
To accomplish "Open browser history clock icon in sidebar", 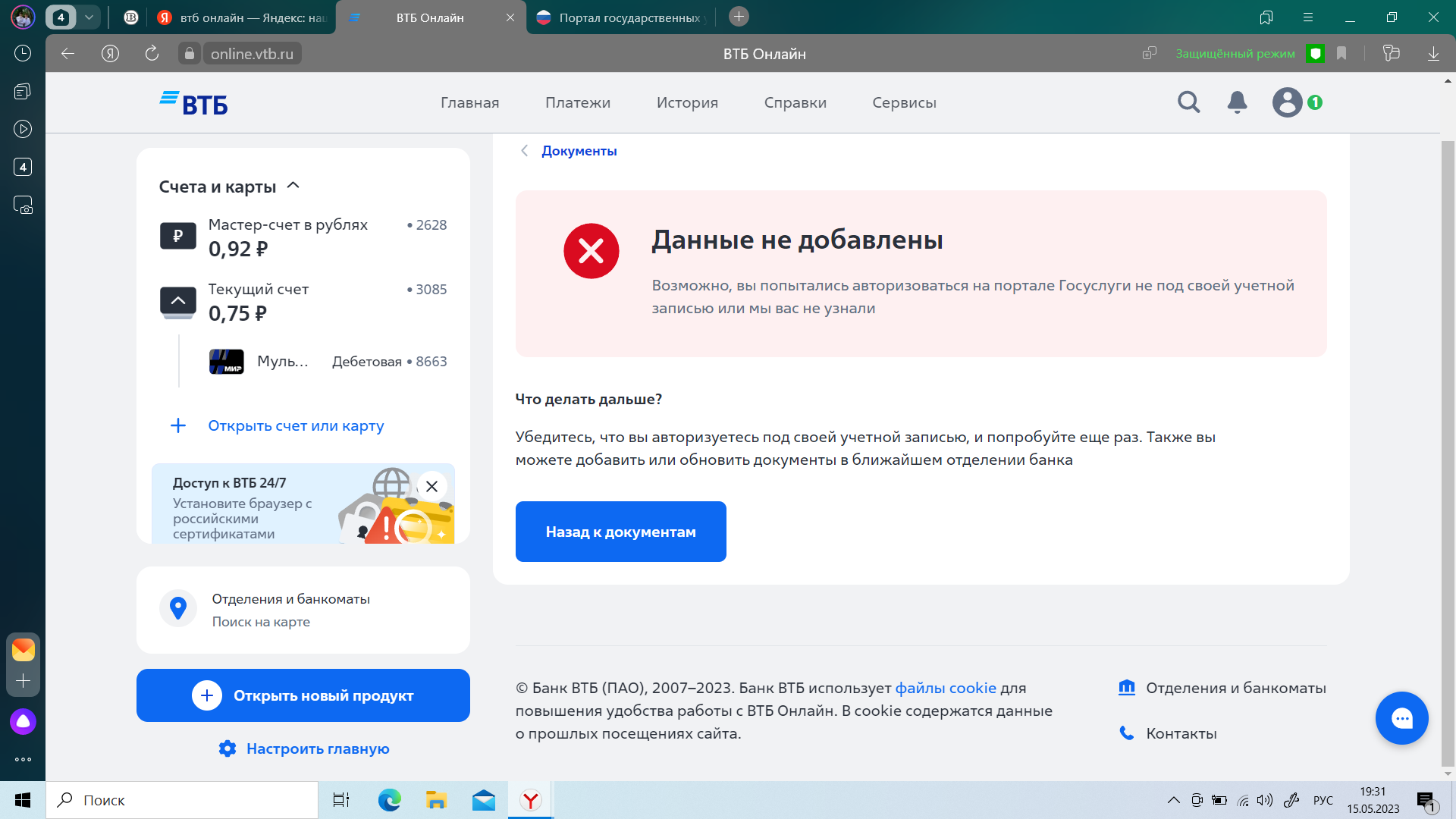I will [23, 53].
